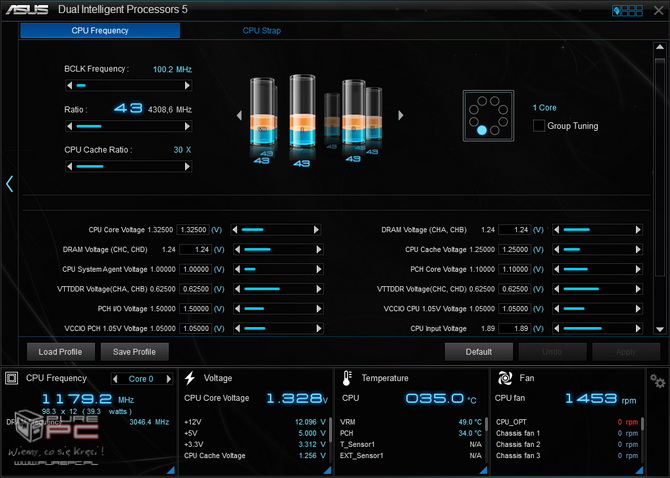This screenshot has height=478, width=670.
Task: Click the CPU Core Voltage slider
Action: click(275, 230)
